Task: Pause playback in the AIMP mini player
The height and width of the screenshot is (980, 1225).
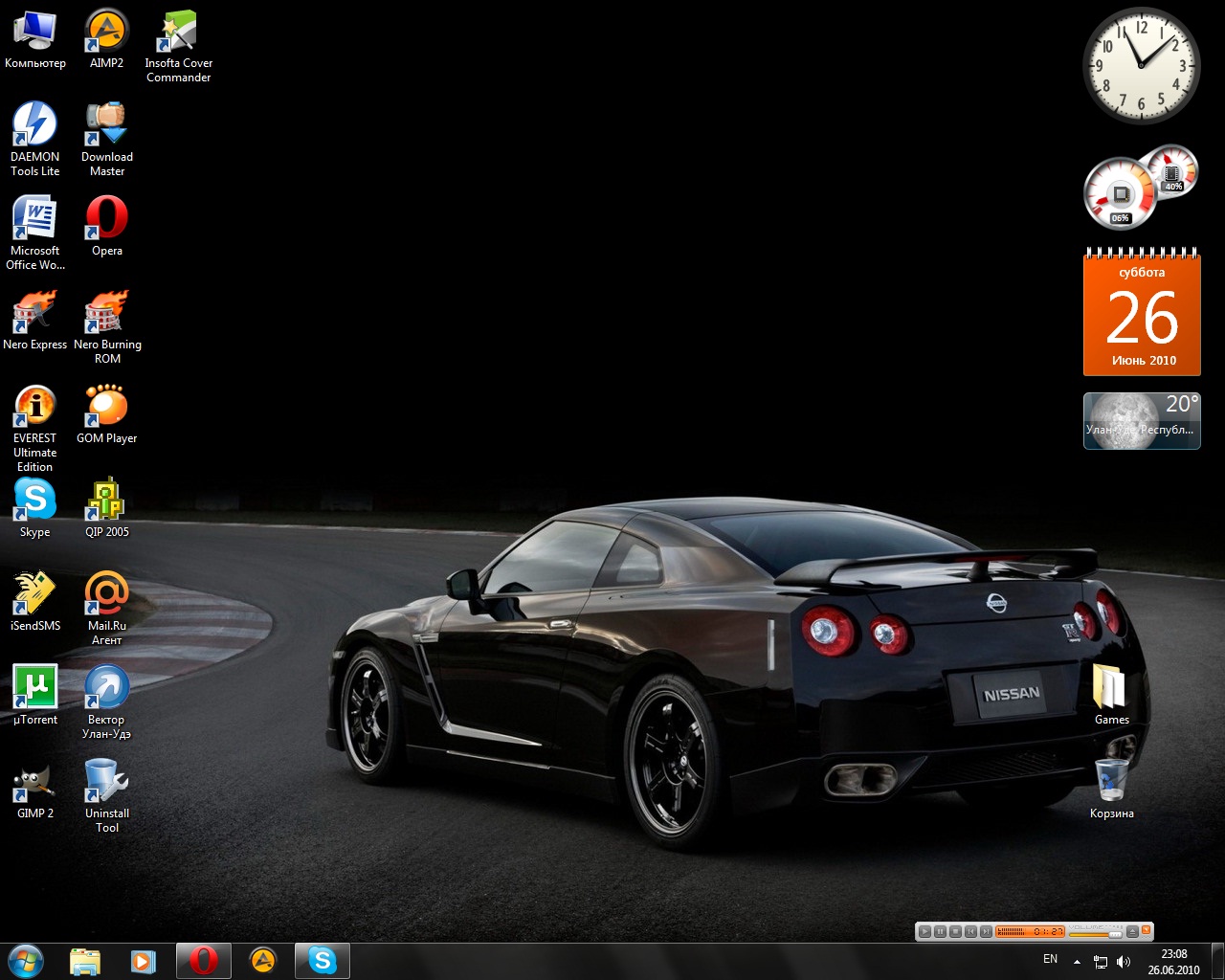Action: 940,931
